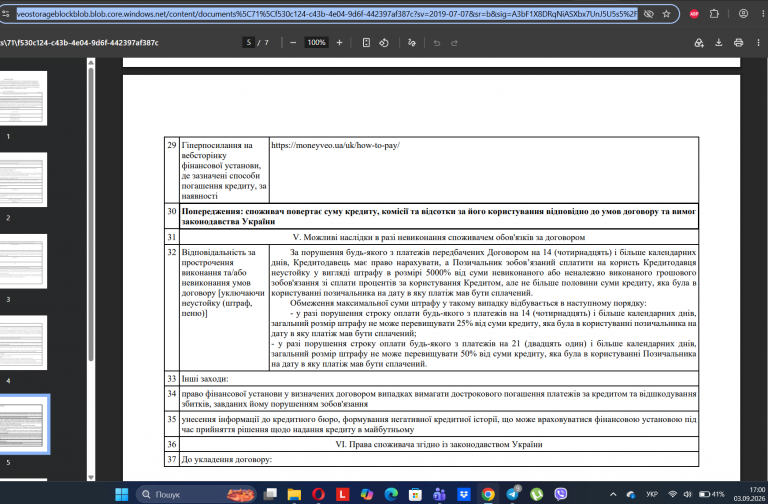This screenshot has width=768, height=504.
Task: Edit the 100% zoom level field
Action: click(x=316, y=43)
